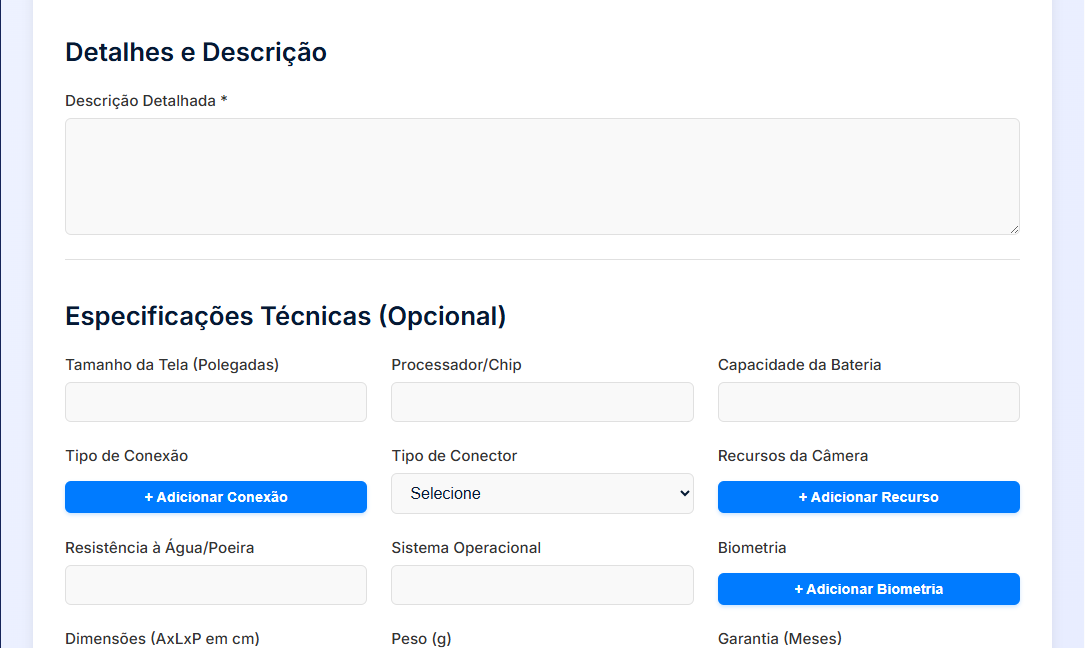Screen dimensions: 1085x648
Task: Click the '+ Adicionar Biometria' button
Action: pyautogui.click(x=868, y=589)
